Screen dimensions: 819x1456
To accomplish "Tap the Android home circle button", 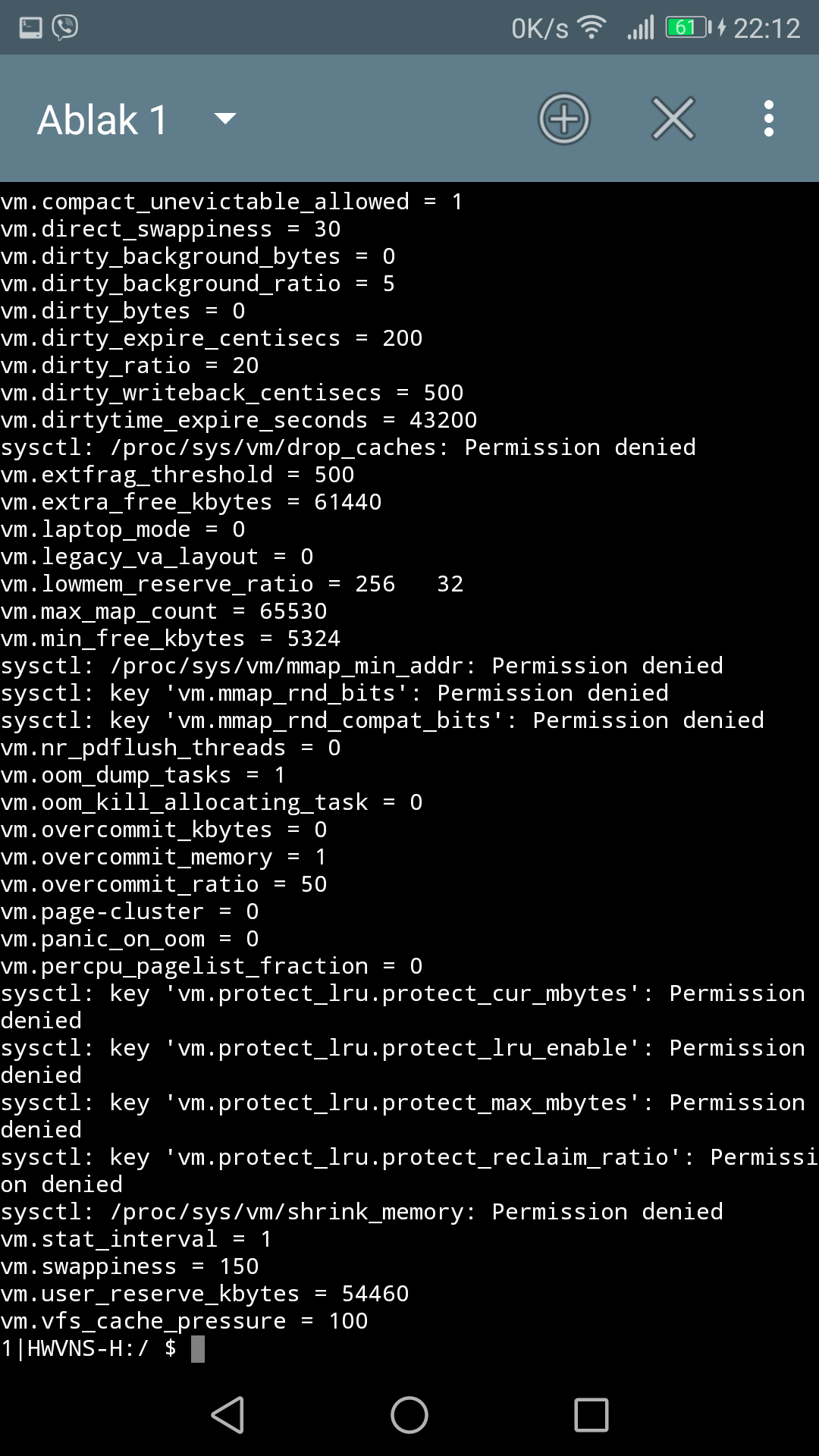I will 409,1415.
